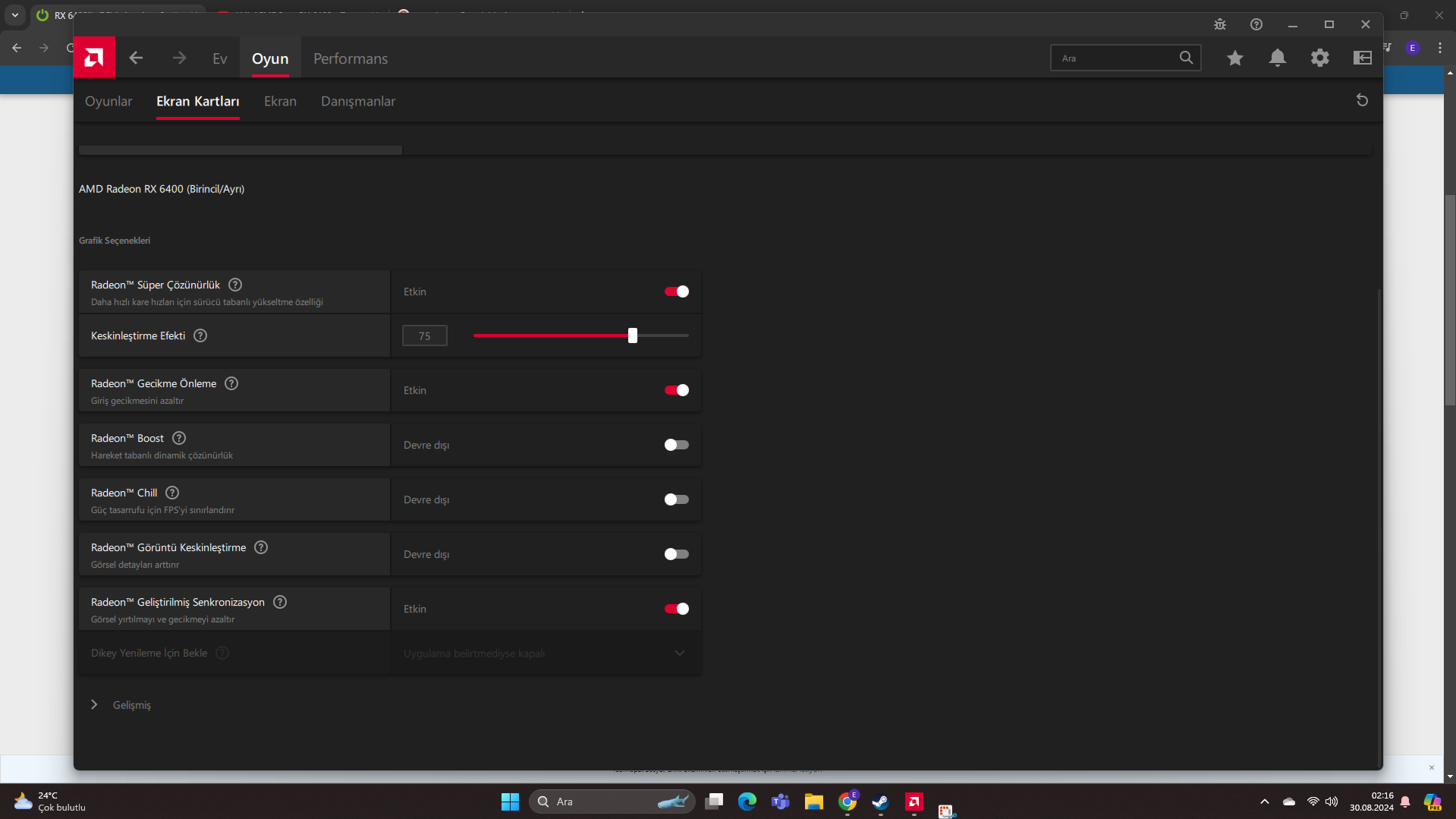Open Chrome profile avatar E
Viewport: 1456px width, 819px height.
click(x=1413, y=48)
